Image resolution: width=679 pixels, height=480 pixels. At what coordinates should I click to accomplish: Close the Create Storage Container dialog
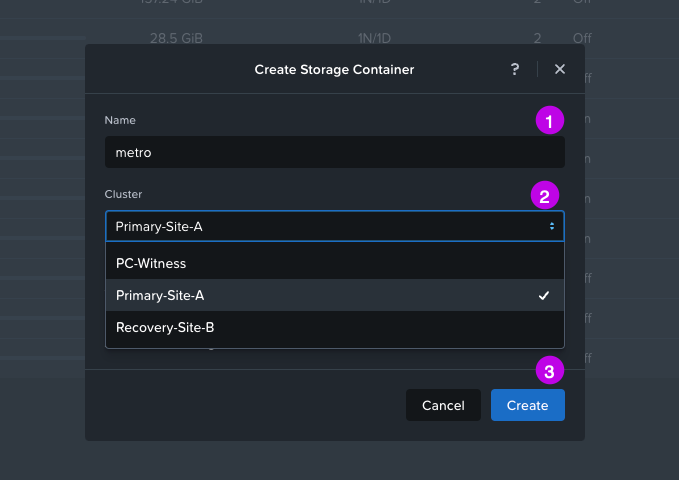pyautogui.click(x=559, y=69)
